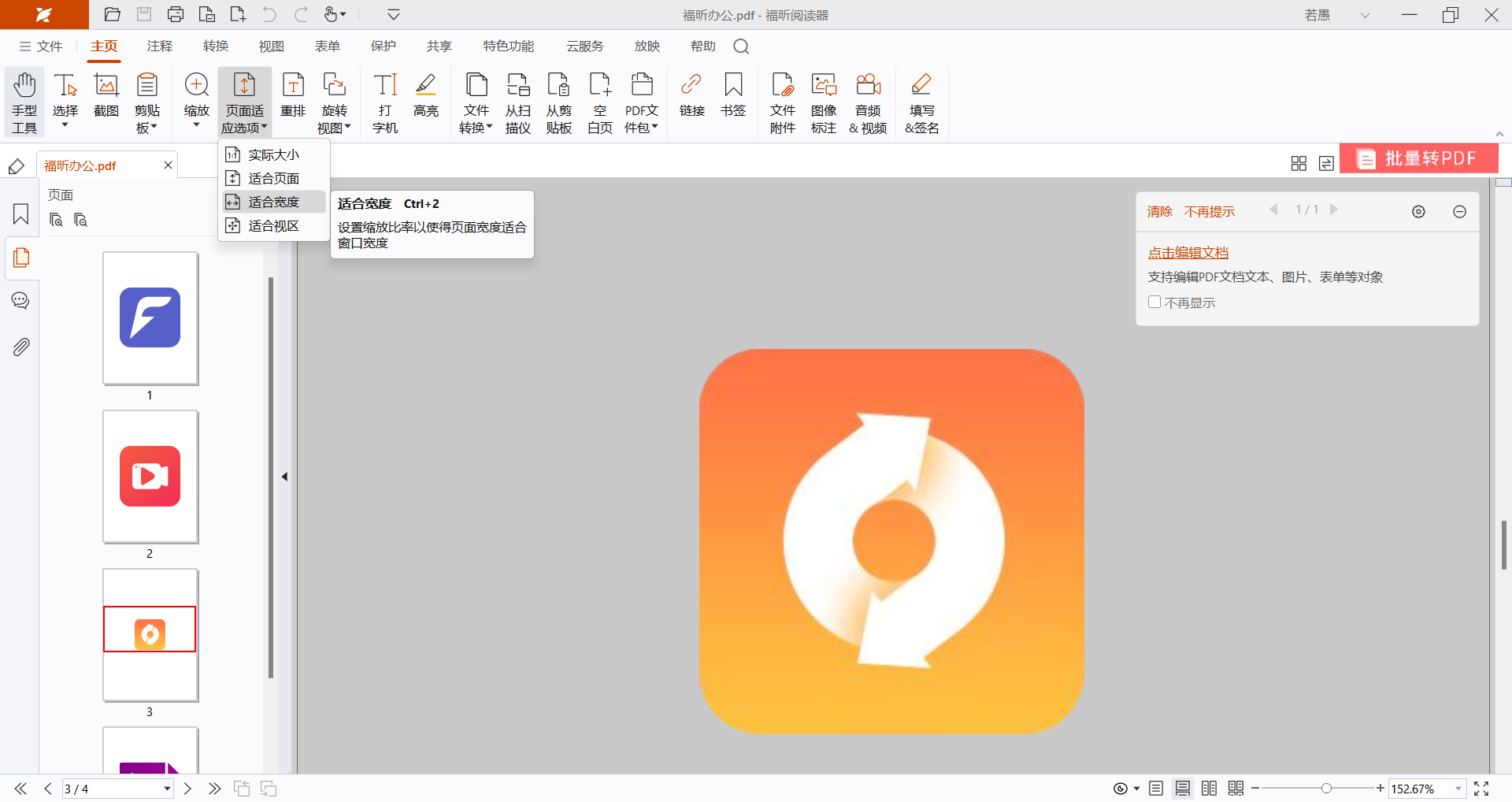Minimize the tip panel with minus icon
The width and height of the screenshot is (1512, 802).
pos(1459,211)
